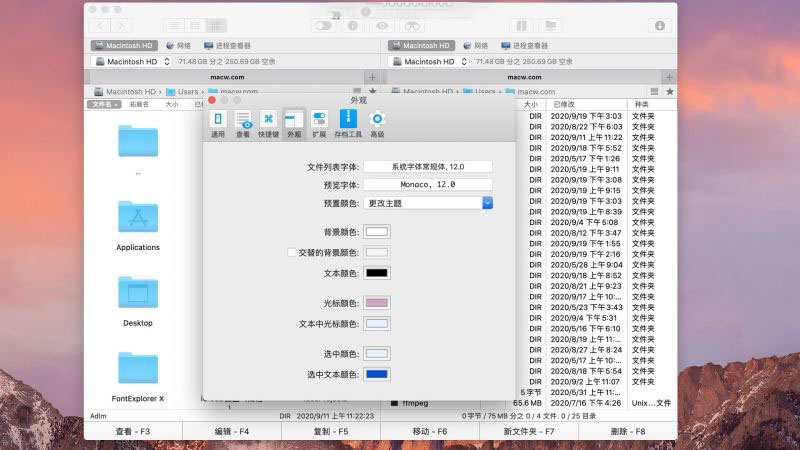Open search with the binoculars icon
This screenshot has width=800, height=450.
pos(412,26)
